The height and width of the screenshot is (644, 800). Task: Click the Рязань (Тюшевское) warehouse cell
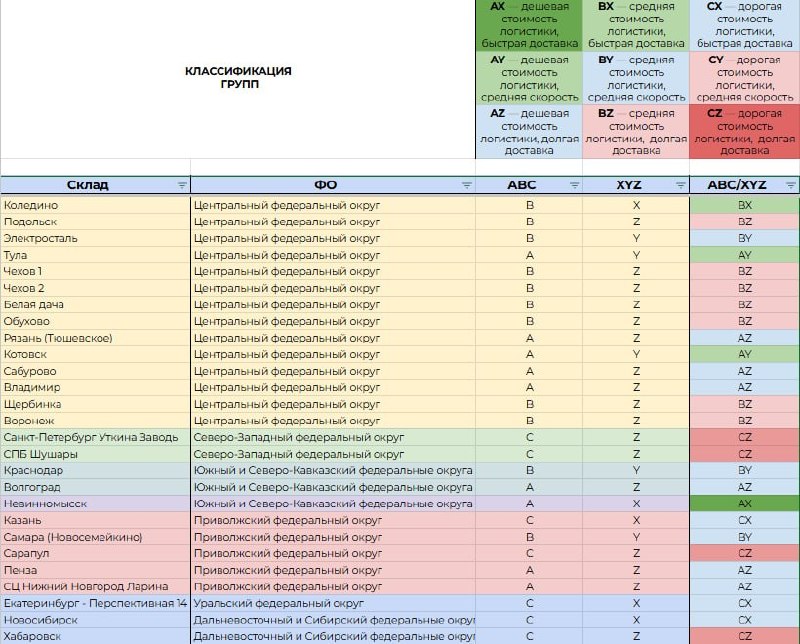click(95, 338)
